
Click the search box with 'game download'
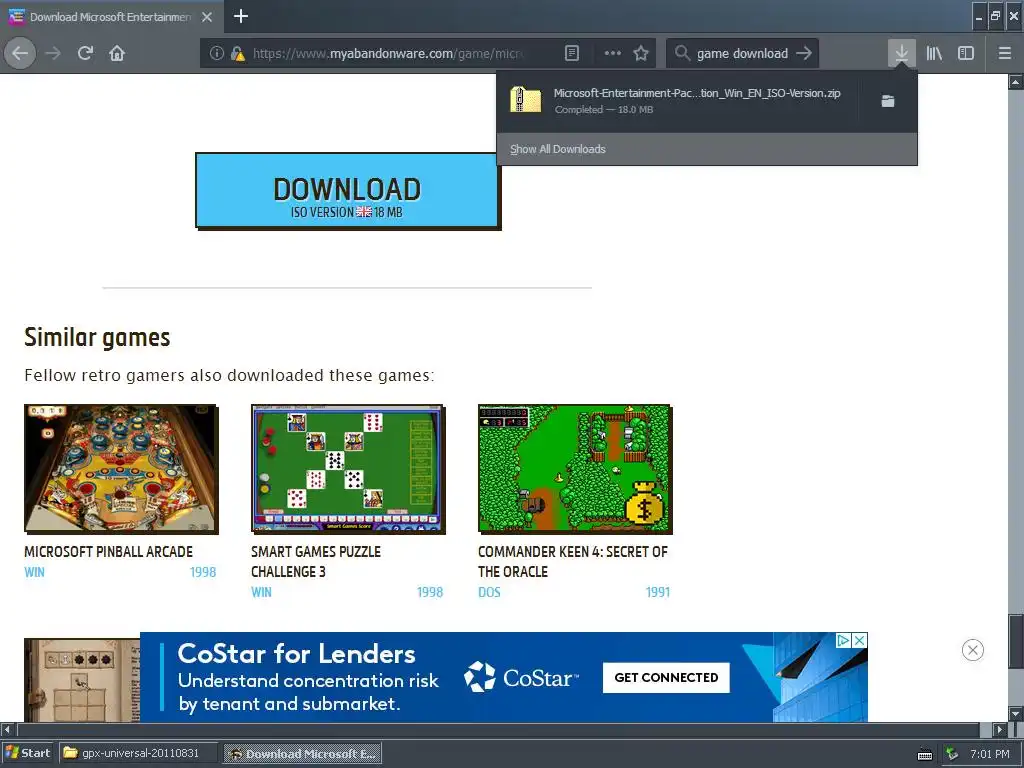point(742,54)
